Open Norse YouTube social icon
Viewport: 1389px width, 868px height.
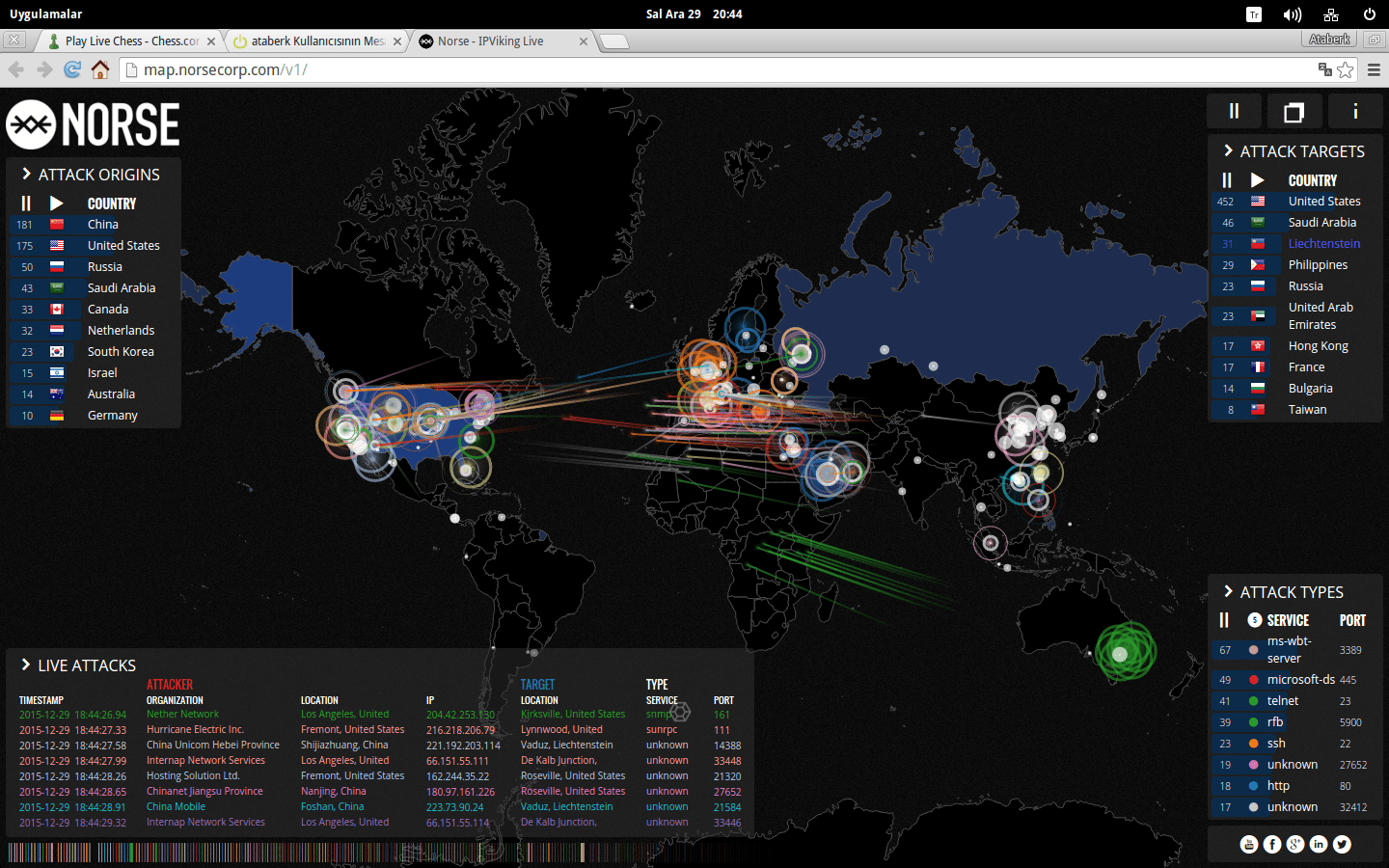click(1249, 845)
